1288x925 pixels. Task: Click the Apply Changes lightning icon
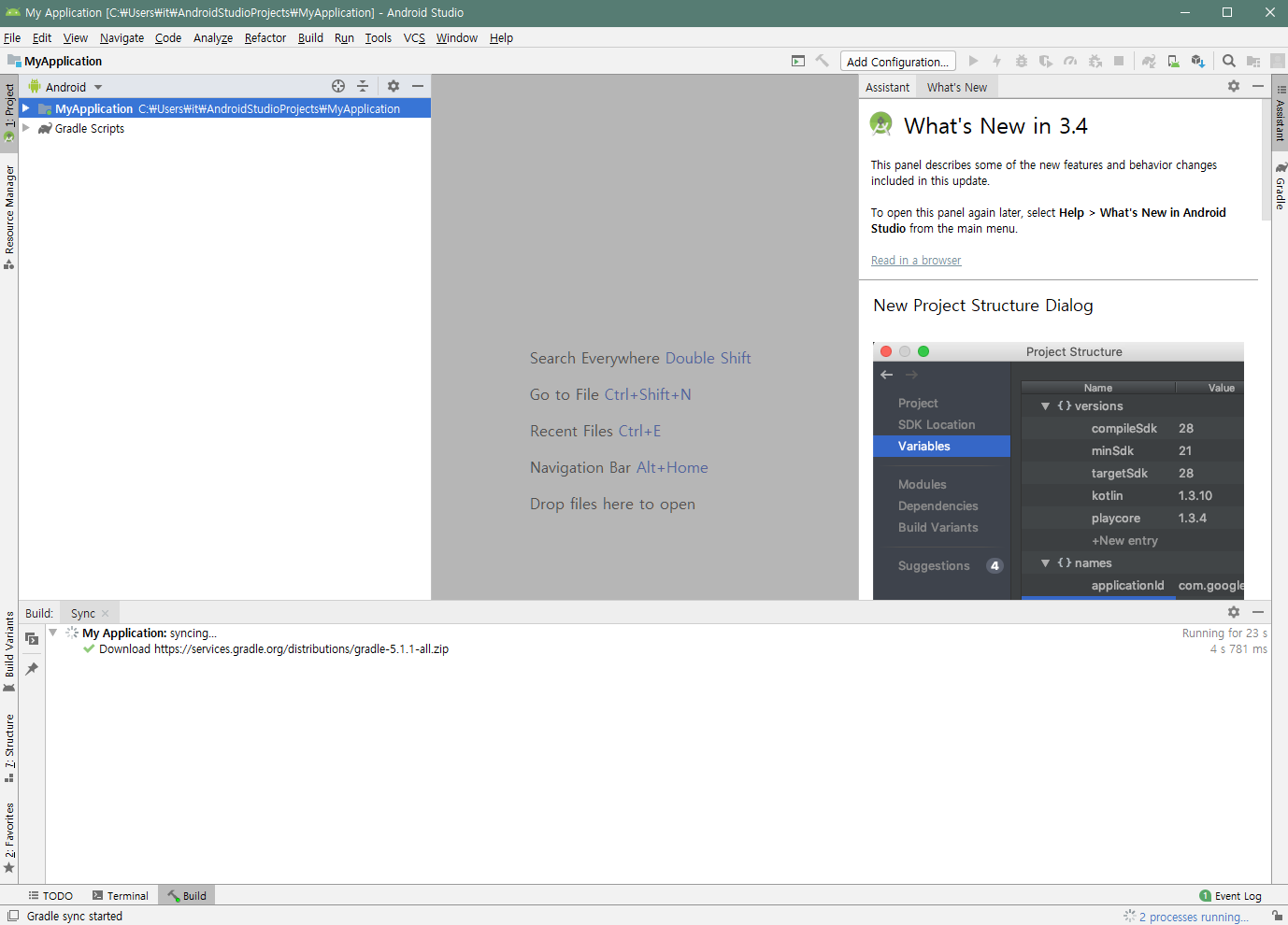point(997,61)
